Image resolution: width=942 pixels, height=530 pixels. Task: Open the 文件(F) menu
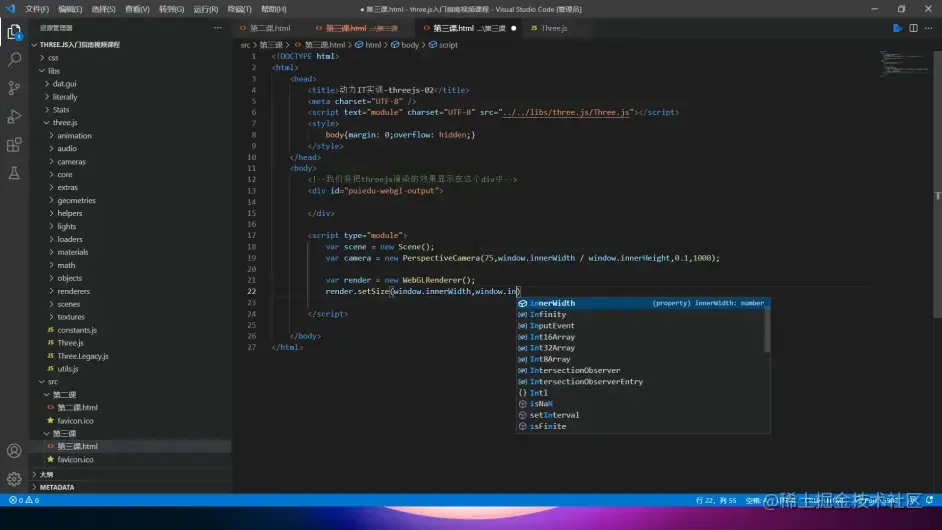click(37, 9)
